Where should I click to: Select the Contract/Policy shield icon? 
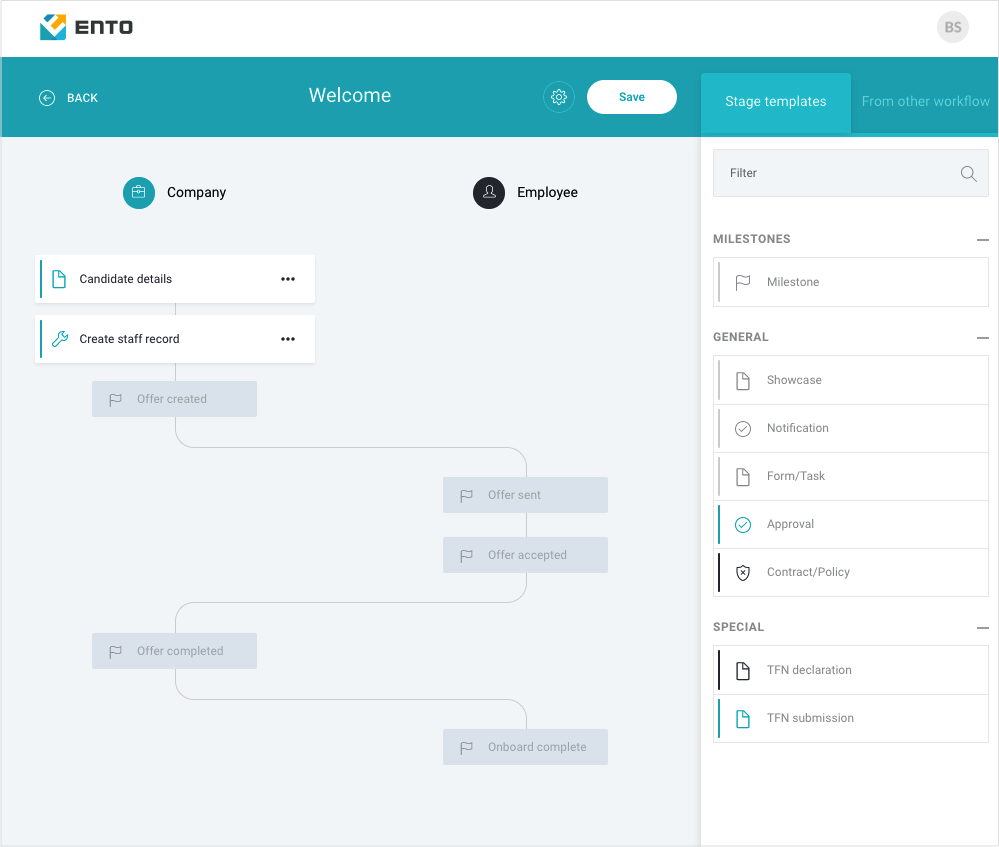743,572
